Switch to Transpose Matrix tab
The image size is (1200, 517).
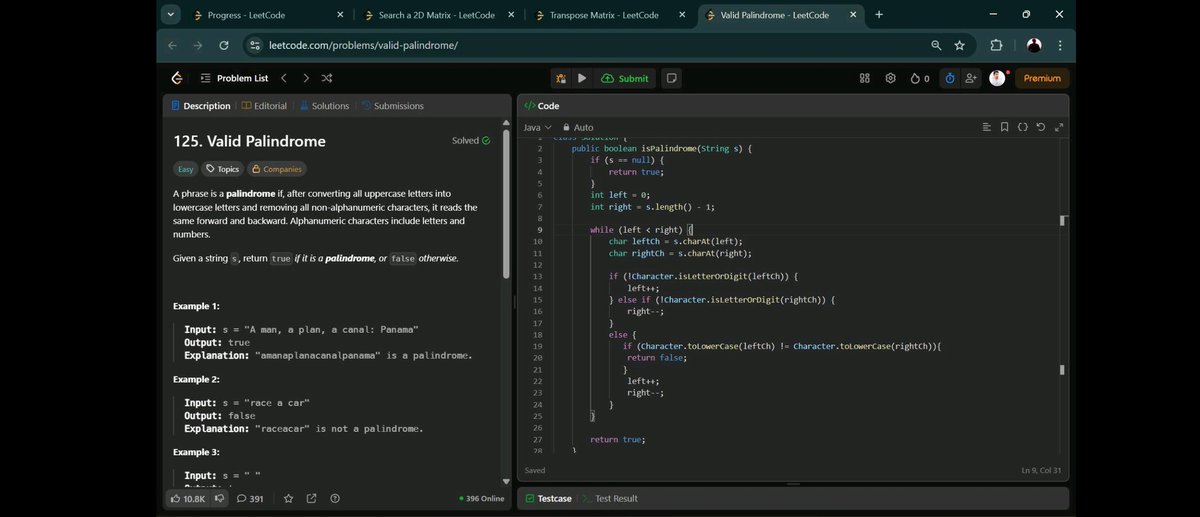pos(610,15)
